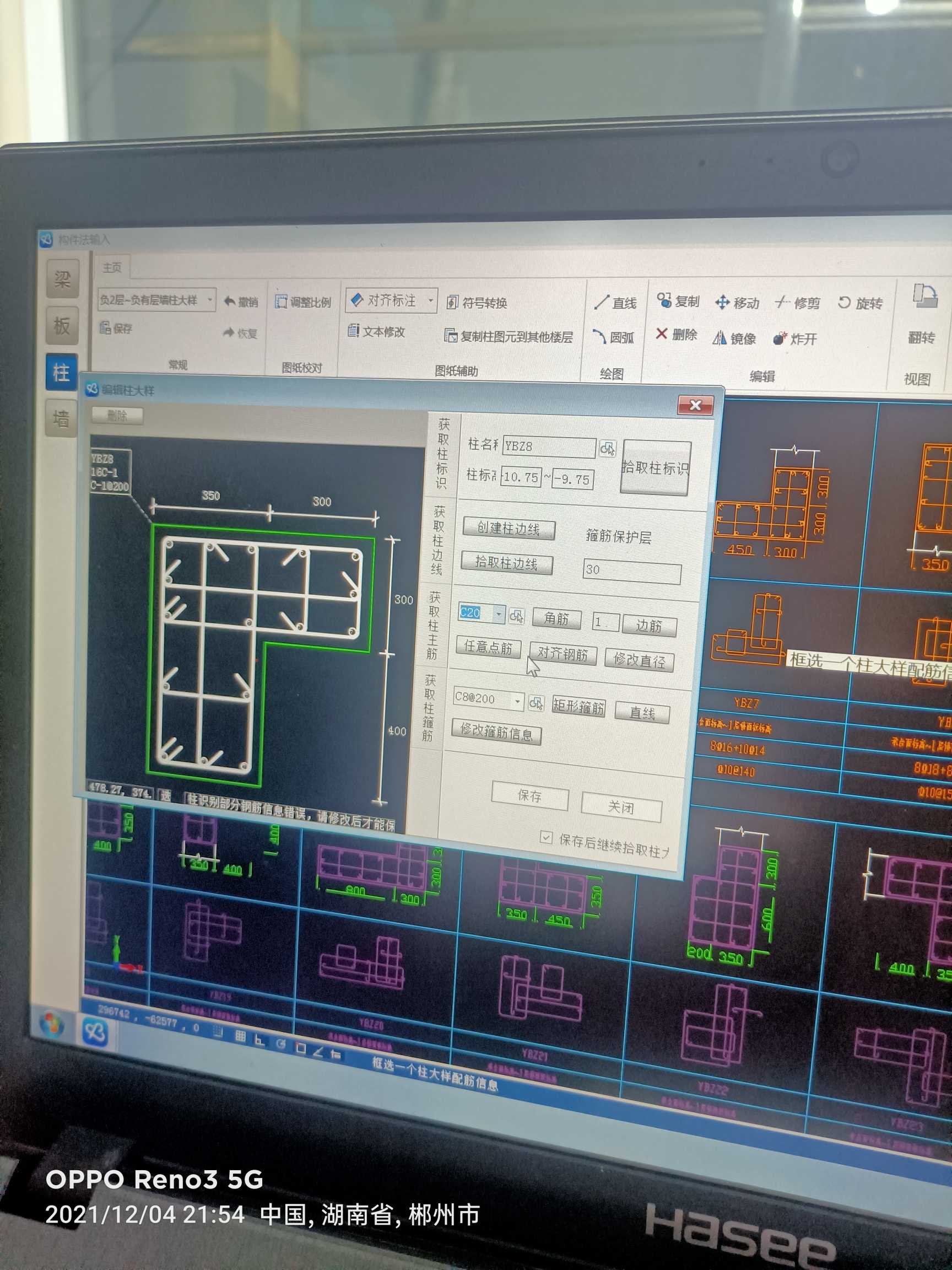952x1270 pixels.
Task: Click the 修改直径 button
Action: click(640, 660)
